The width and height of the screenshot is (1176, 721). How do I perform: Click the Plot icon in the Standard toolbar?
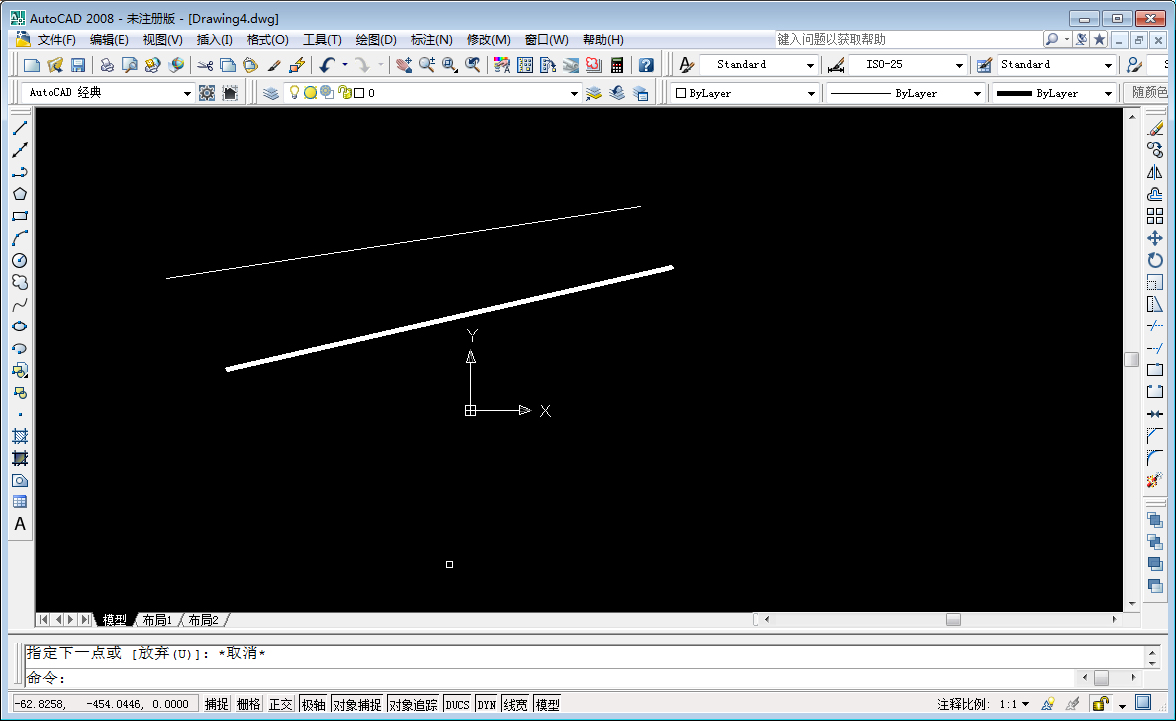(105, 66)
